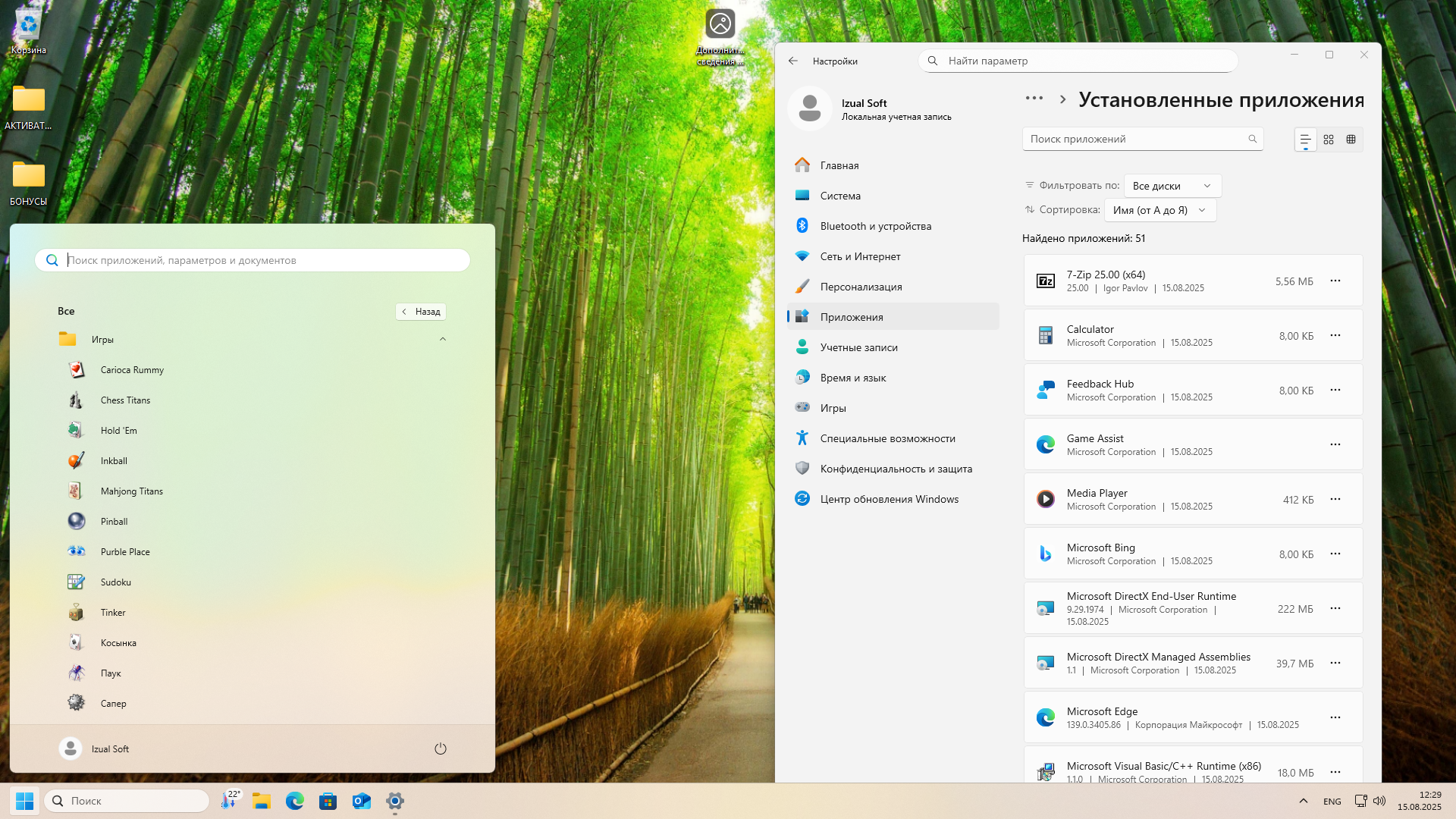Click Найти параметр search field

coord(1078,61)
